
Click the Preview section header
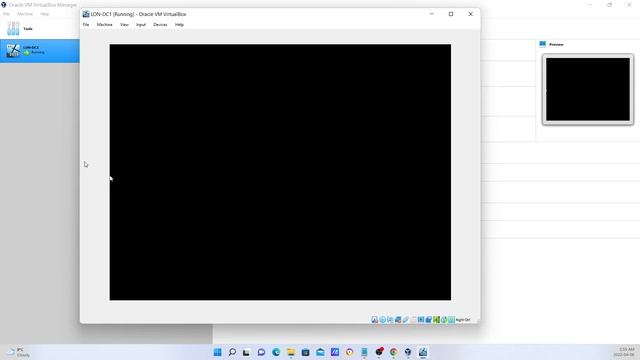556,44
